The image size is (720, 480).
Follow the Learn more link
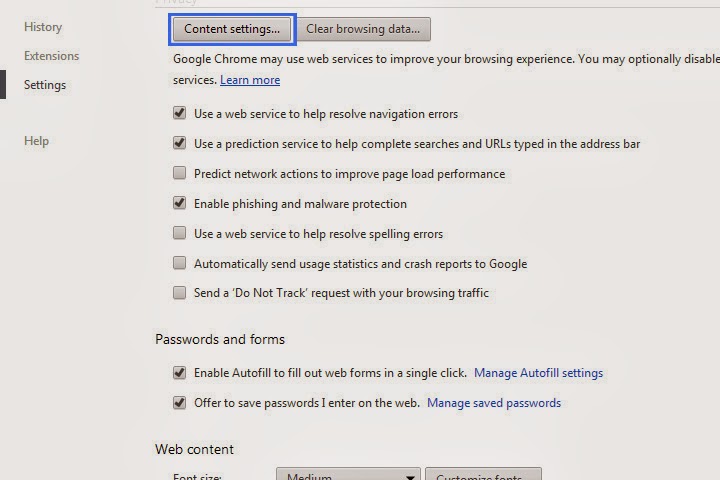point(250,80)
